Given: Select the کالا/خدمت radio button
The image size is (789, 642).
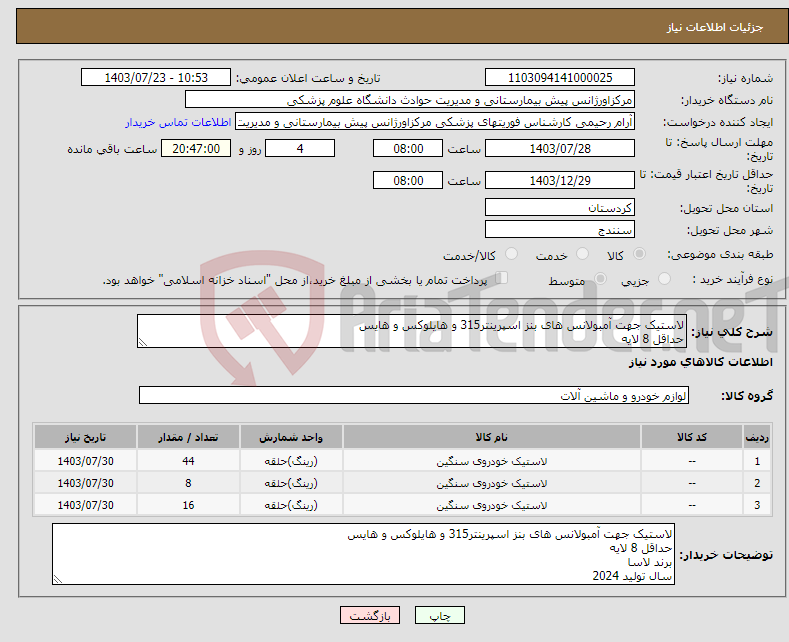Looking at the screenshot, I should (x=511, y=254).
